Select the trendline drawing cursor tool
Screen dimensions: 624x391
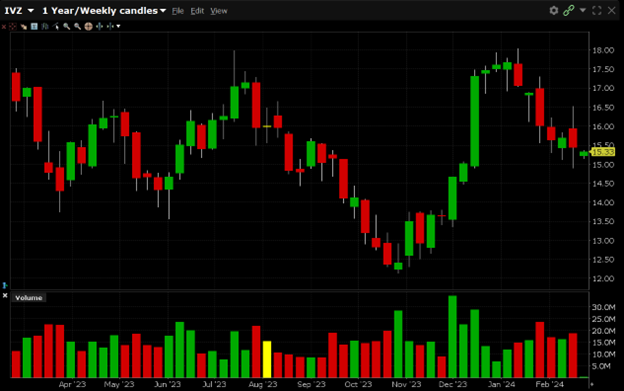coord(56,26)
